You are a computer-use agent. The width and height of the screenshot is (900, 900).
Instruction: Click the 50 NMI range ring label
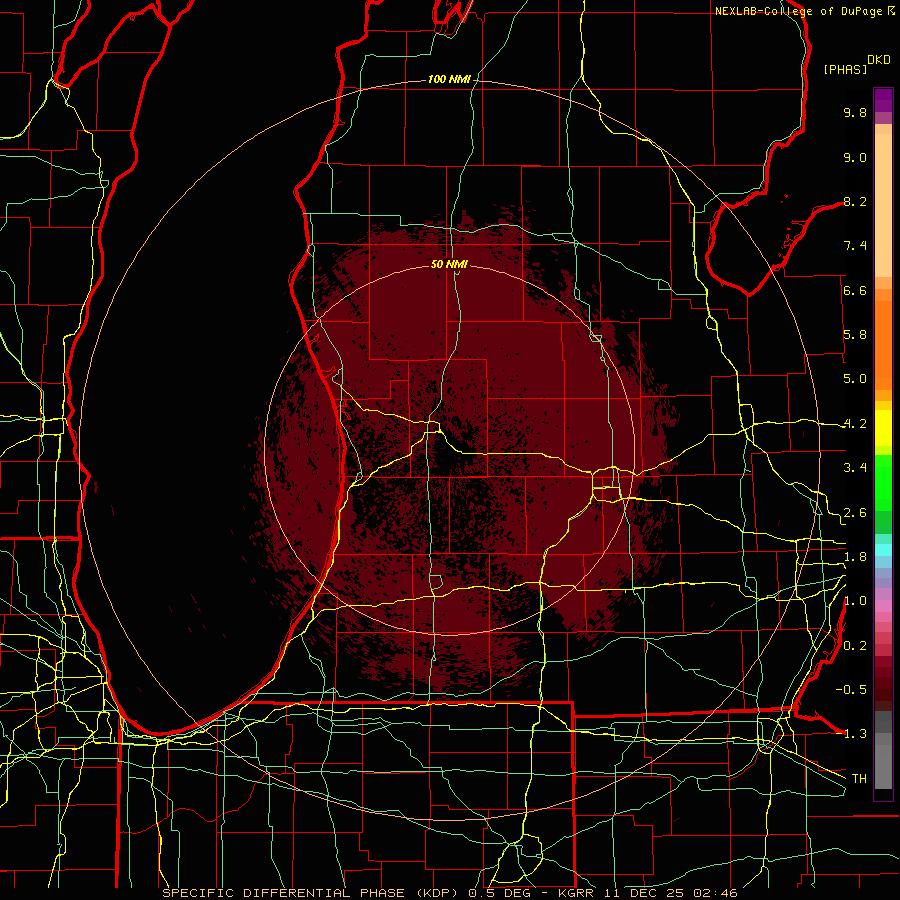click(449, 264)
